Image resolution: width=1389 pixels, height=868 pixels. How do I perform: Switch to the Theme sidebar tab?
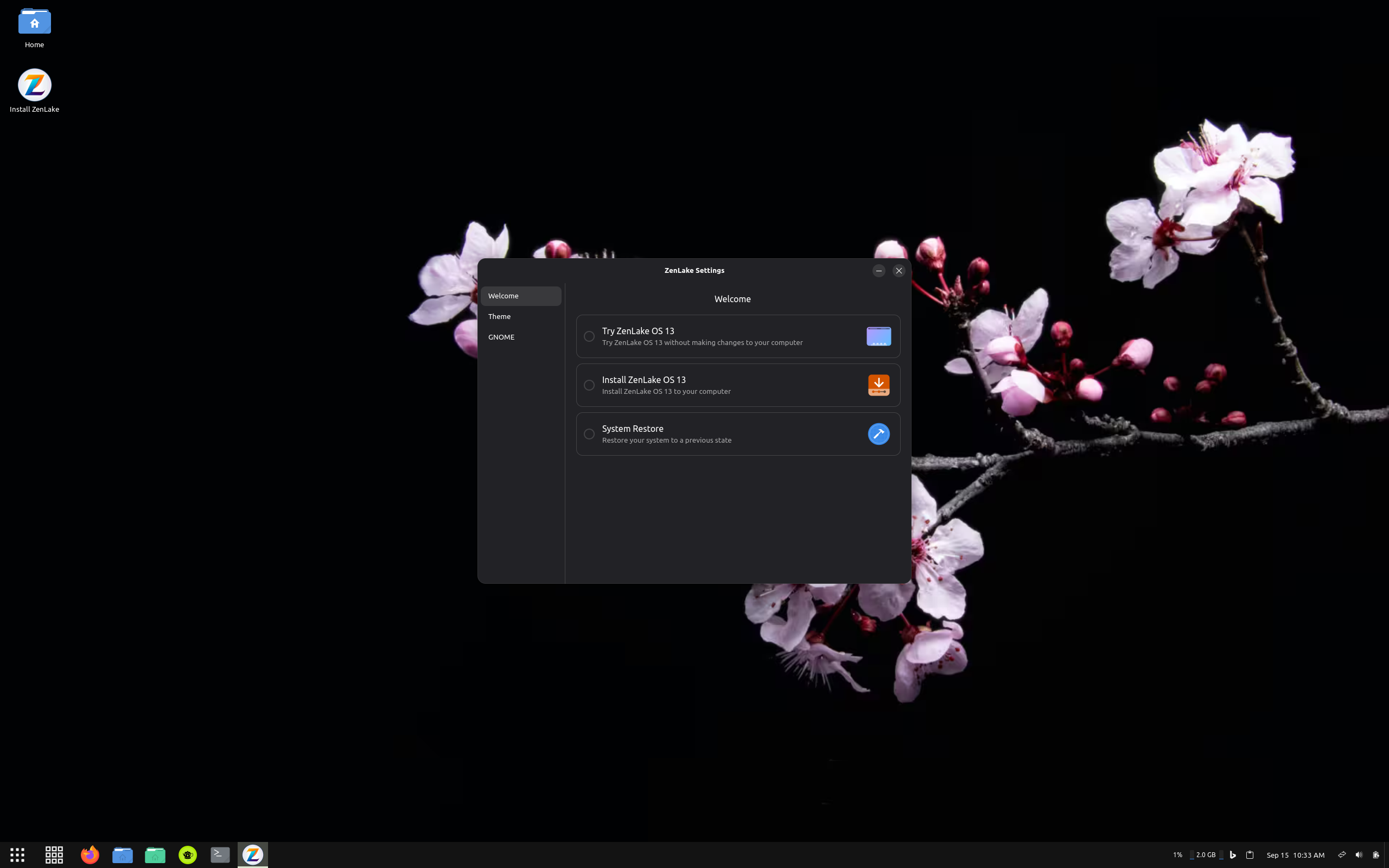(521, 317)
